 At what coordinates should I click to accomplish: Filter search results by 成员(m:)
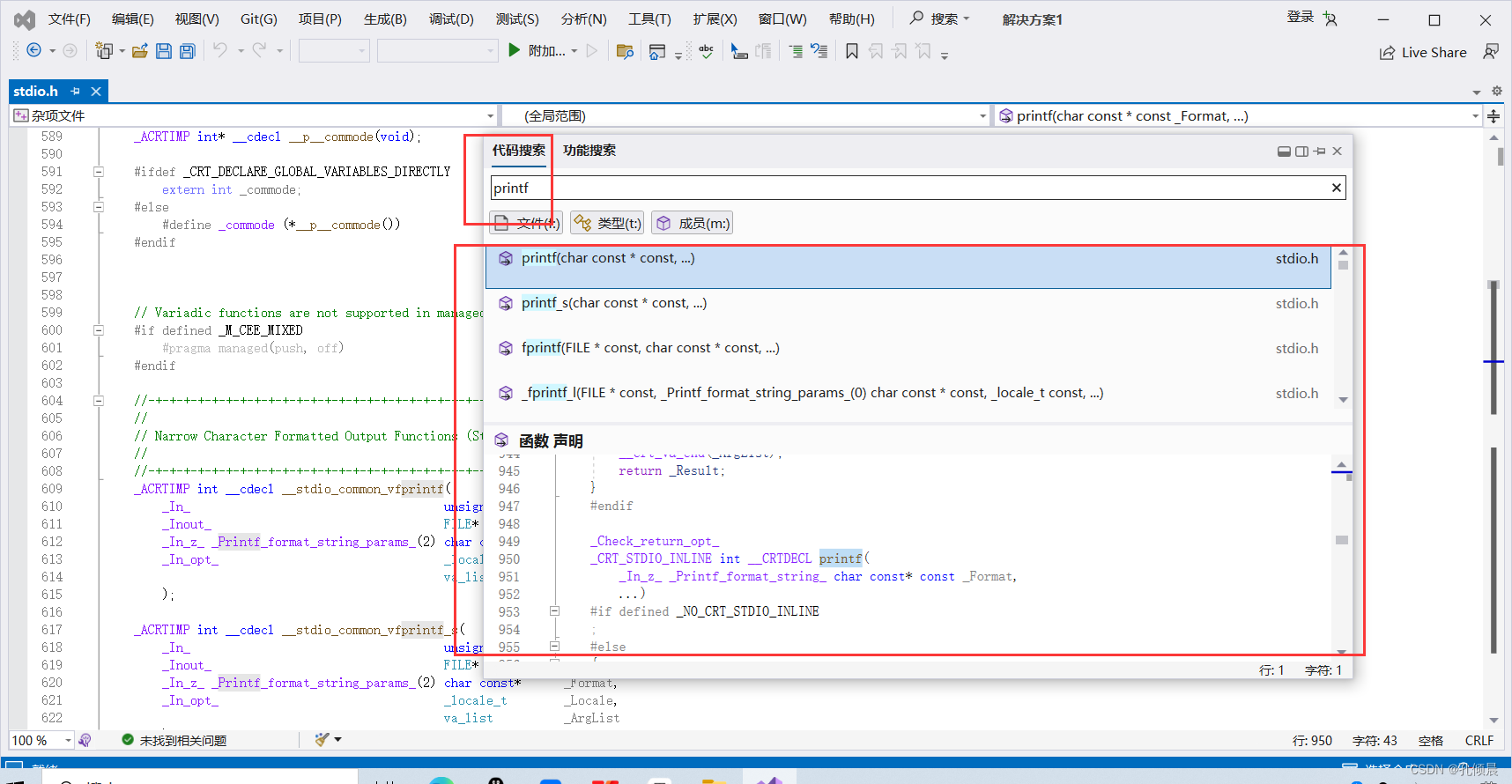point(692,223)
